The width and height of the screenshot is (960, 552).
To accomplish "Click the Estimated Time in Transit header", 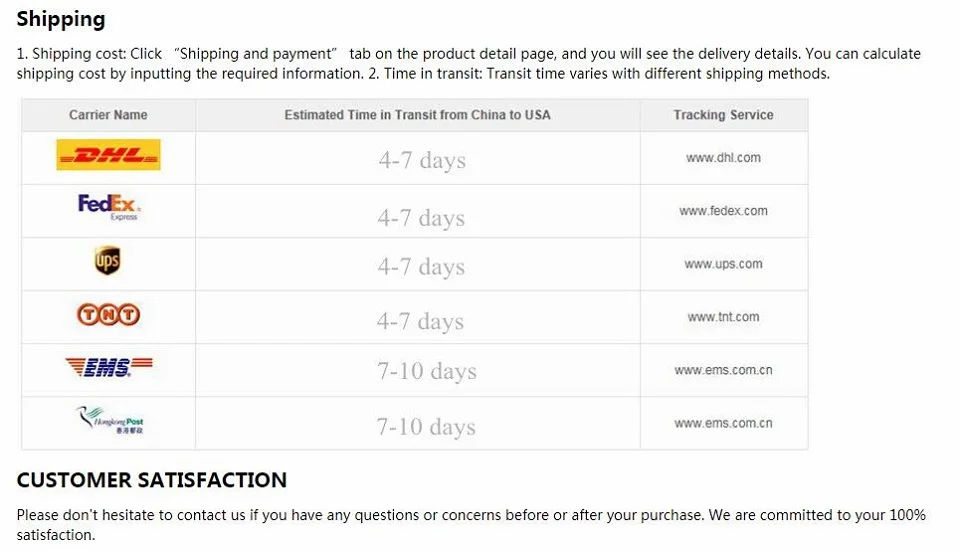I will (418, 115).
